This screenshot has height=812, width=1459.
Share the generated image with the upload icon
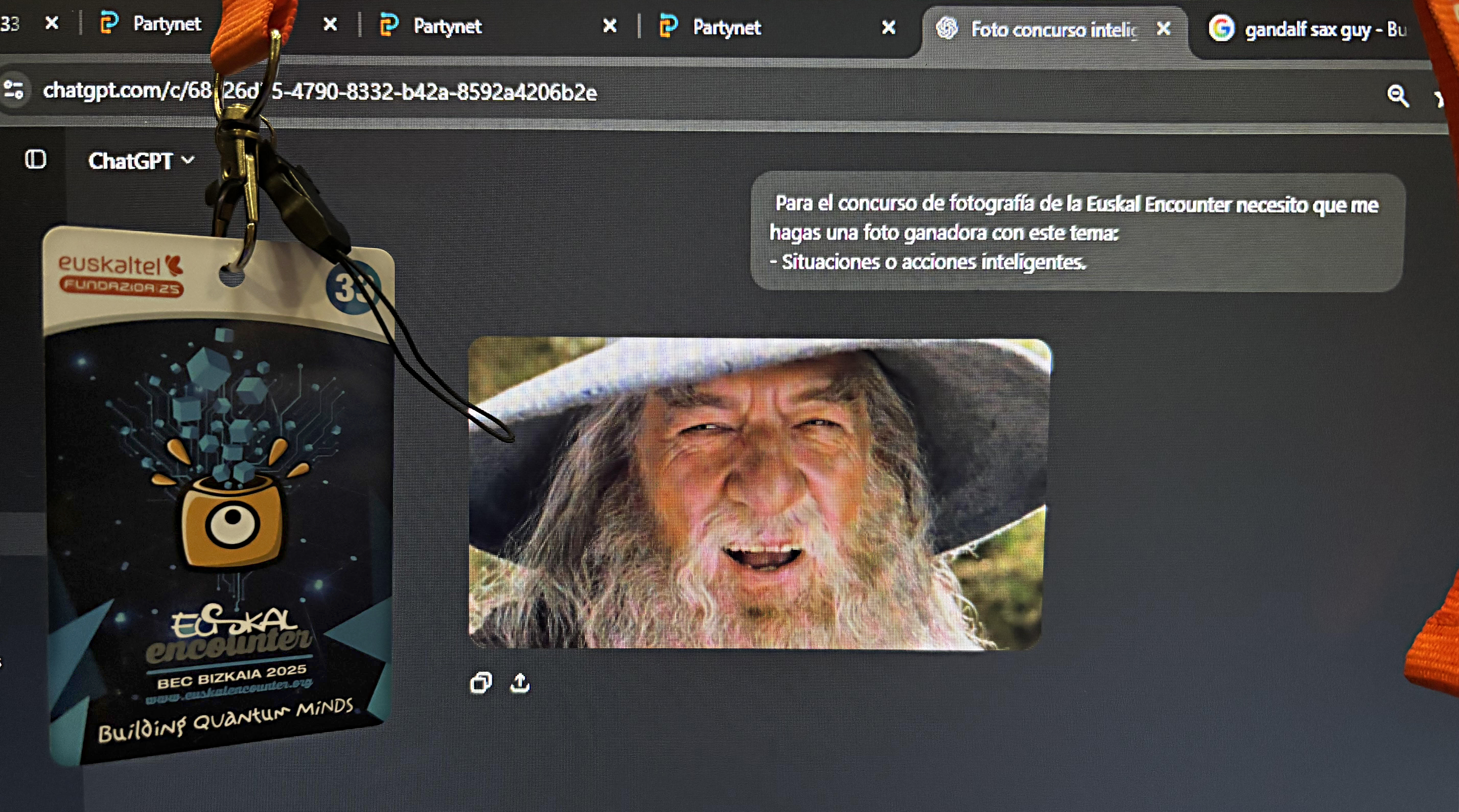(x=520, y=683)
